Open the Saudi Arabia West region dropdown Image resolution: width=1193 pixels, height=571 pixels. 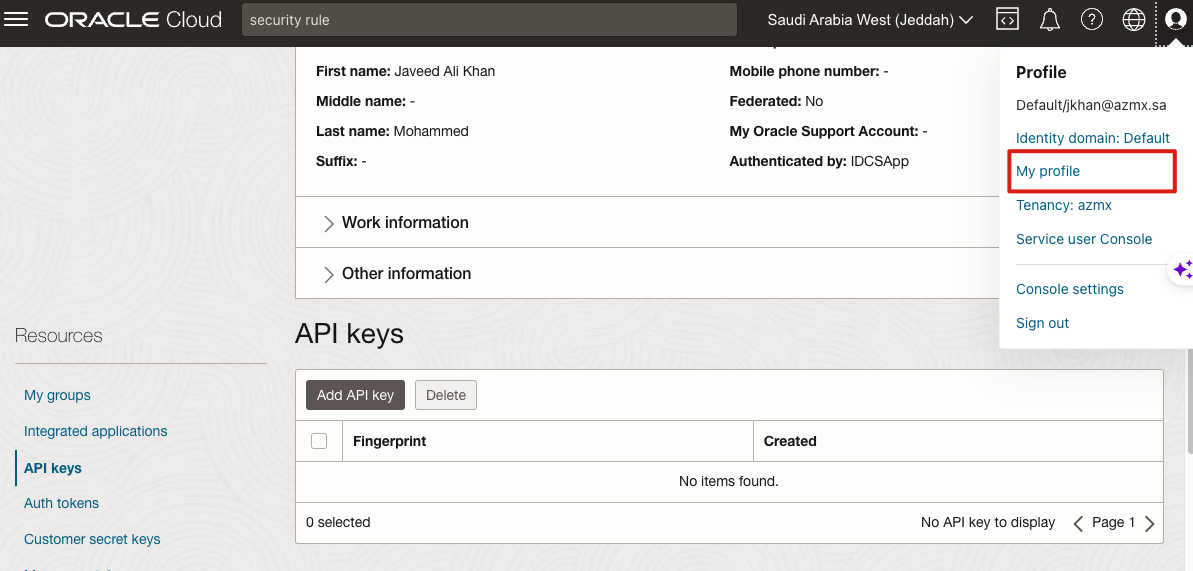point(870,20)
